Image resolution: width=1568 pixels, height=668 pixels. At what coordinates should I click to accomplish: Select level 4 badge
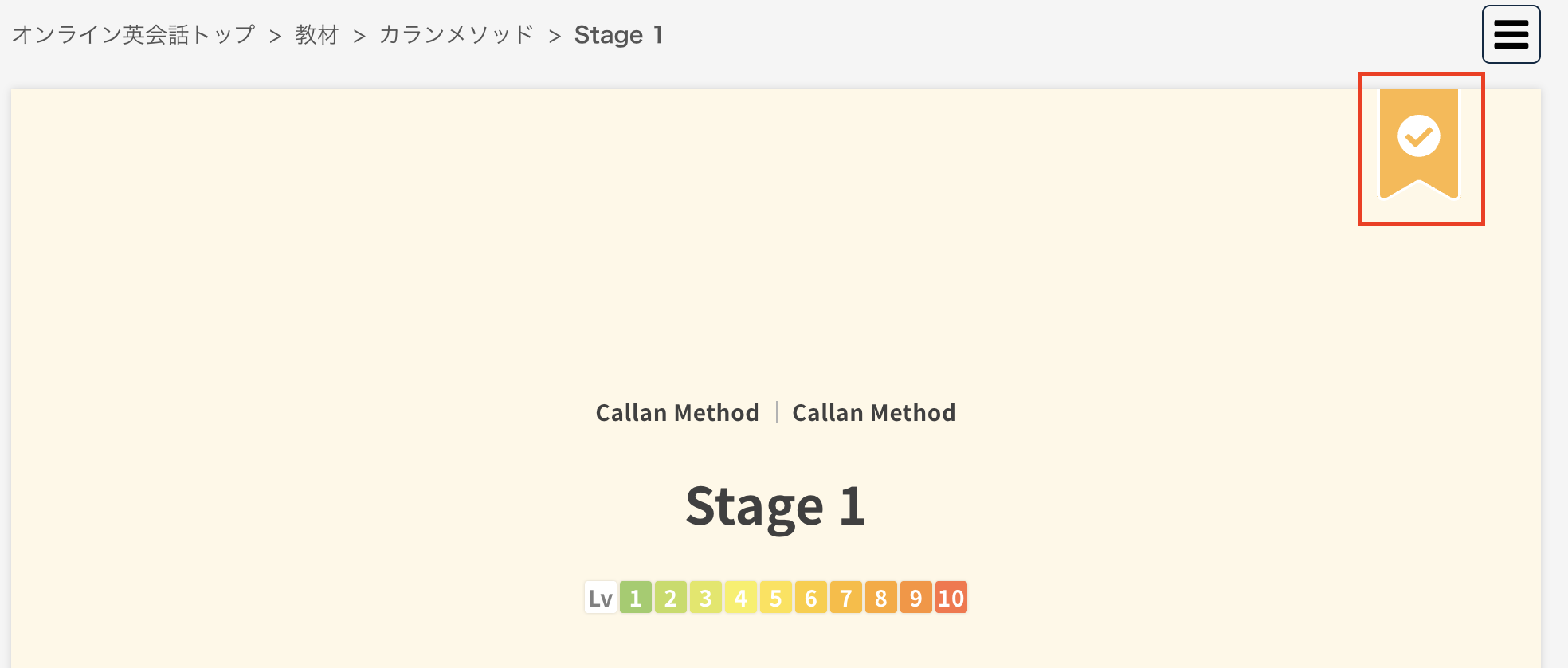point(741,598)
